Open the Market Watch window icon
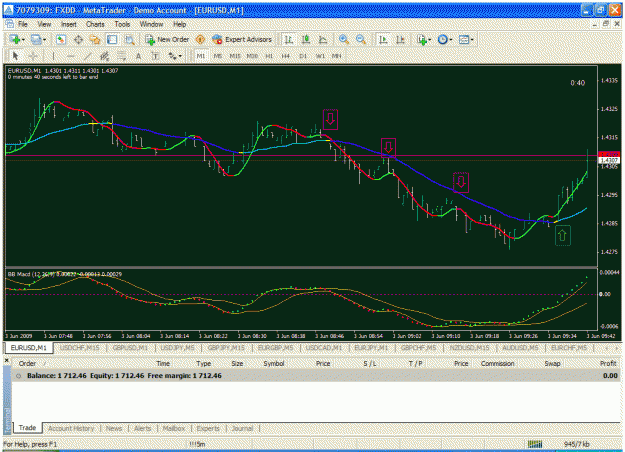 coord(61,39)
